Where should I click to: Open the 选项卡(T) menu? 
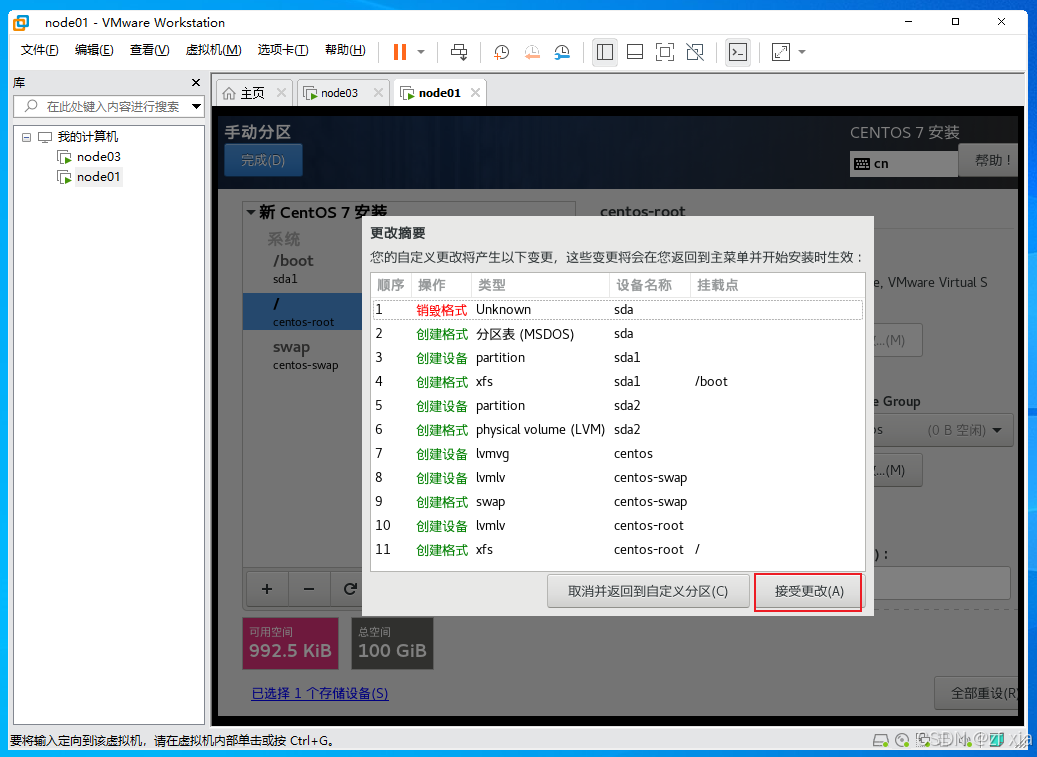pos(282,50)
